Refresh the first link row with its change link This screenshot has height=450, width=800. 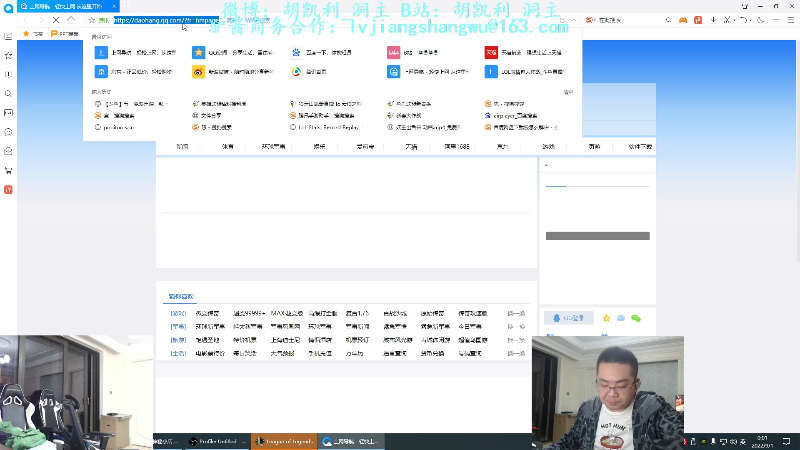click(516, 313)
